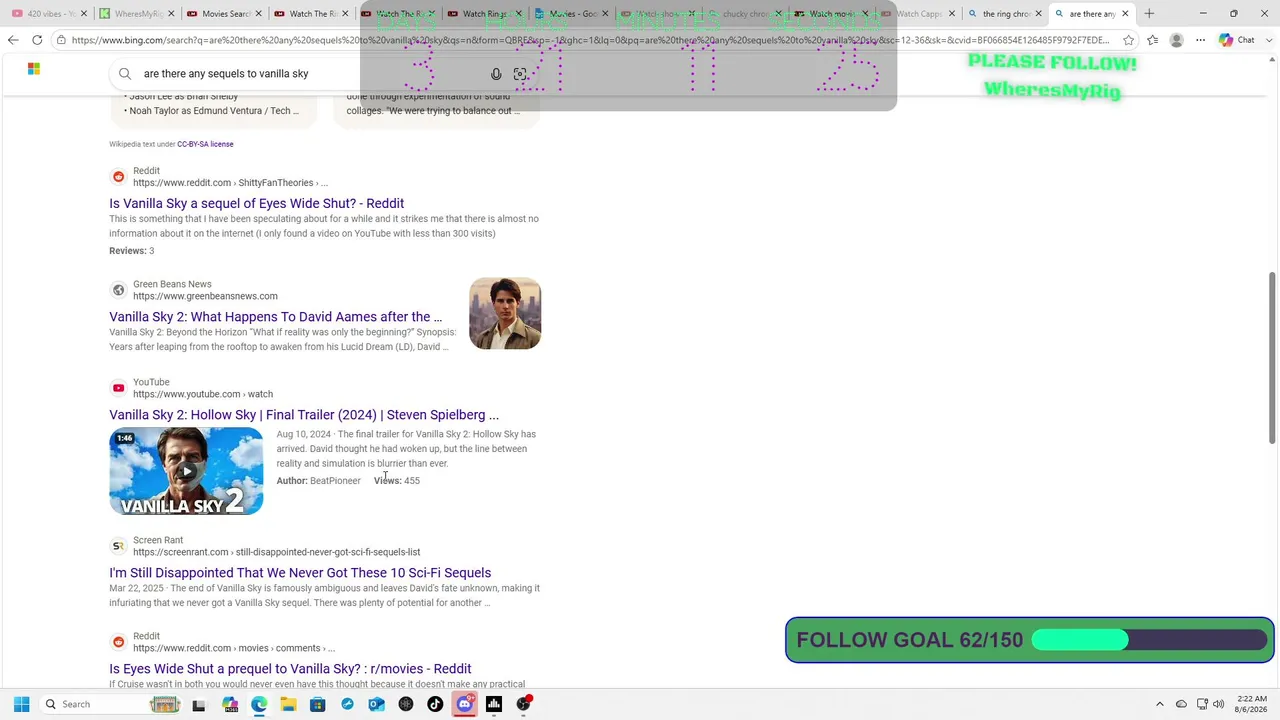Image resolution: width=1280 pixels, height=720 pixels.
Task: Open Edge Settings and more menu
Action: point(1200,40)
